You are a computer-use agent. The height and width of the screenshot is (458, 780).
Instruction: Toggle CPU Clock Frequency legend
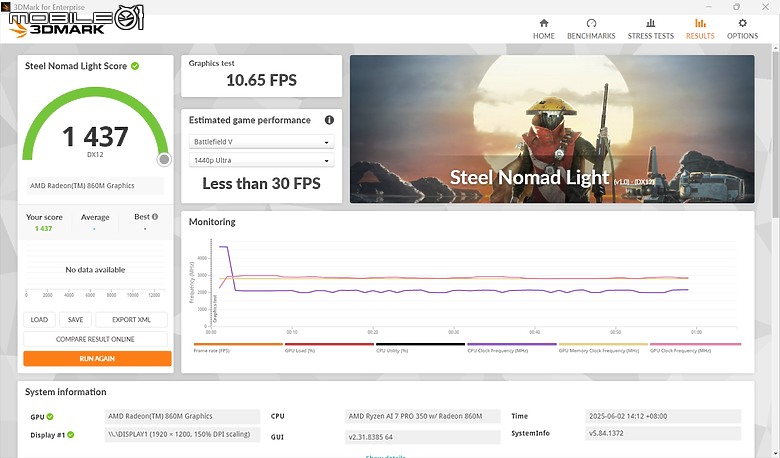pyautogui.click(x=511, y=347)
